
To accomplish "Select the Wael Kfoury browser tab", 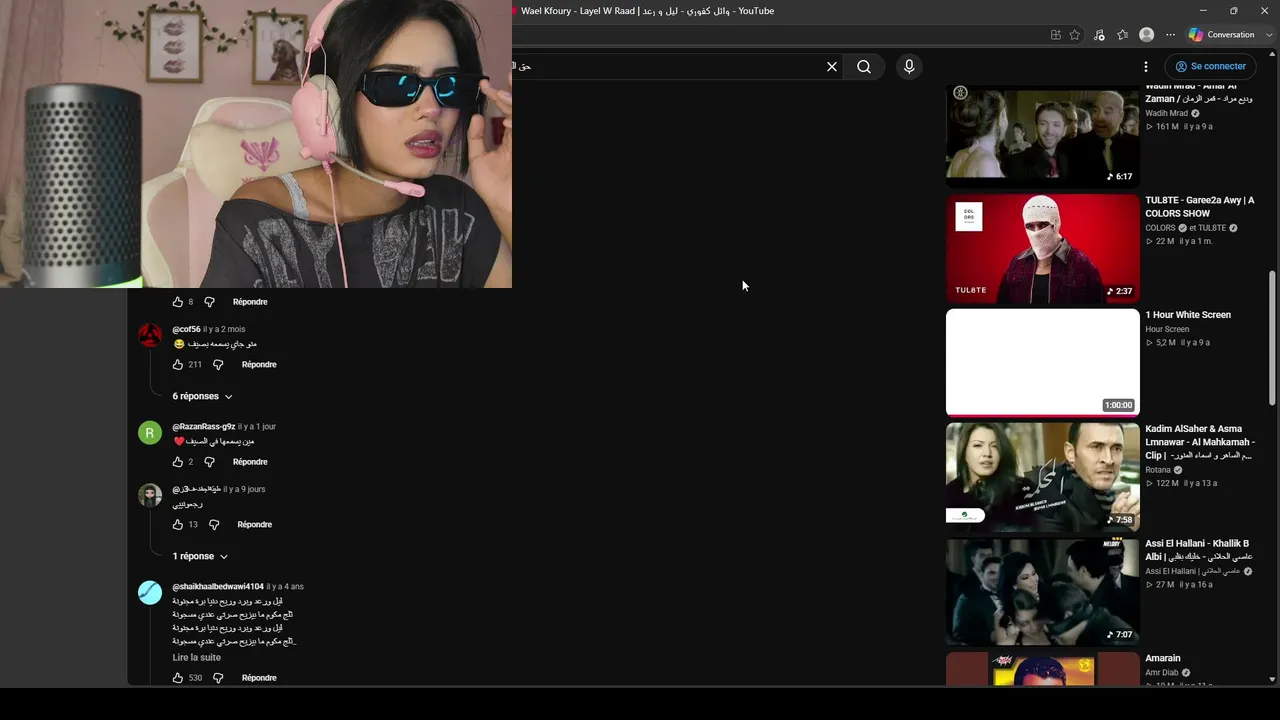I will click(645, 11).
